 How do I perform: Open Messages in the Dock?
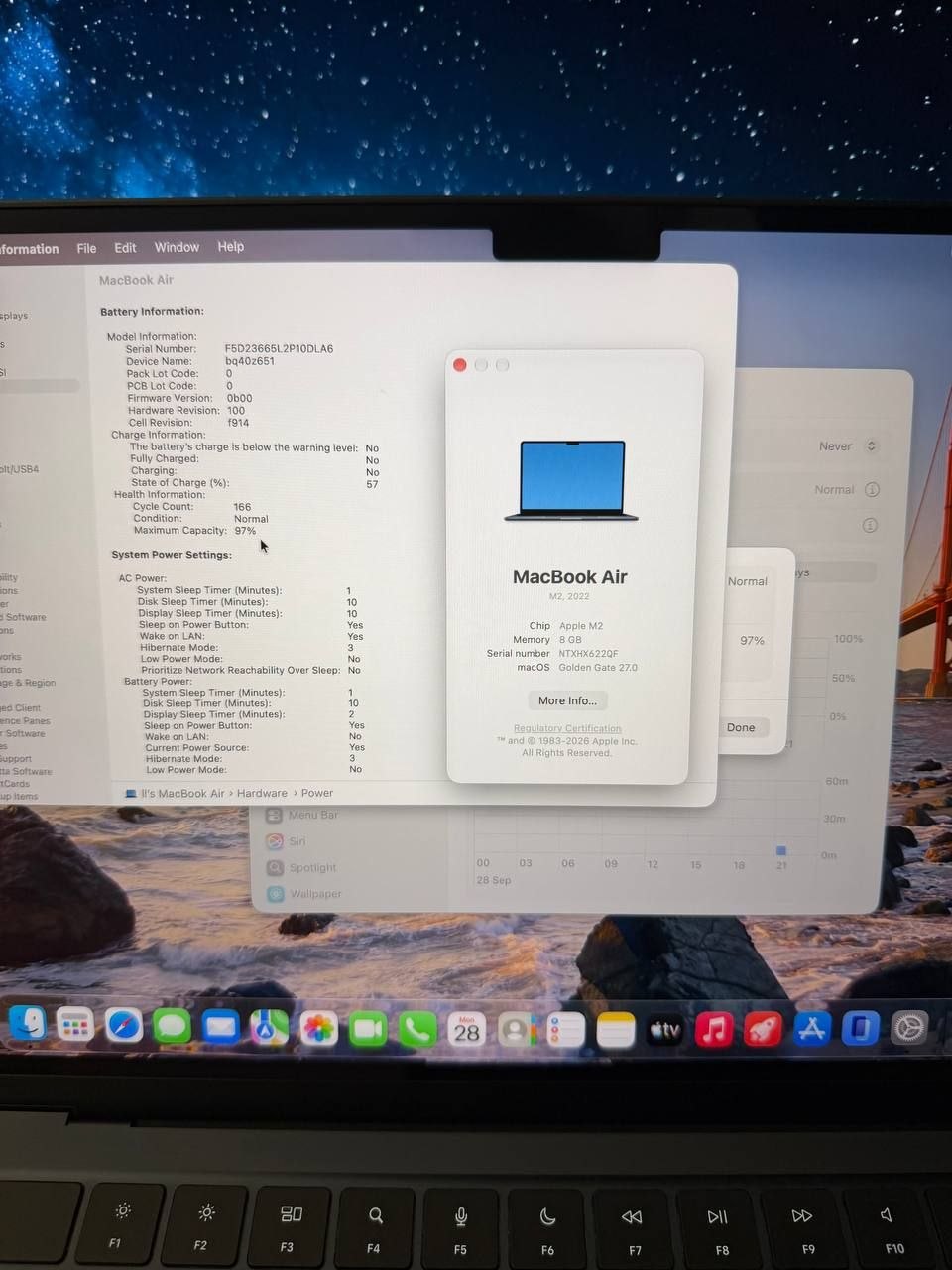pyautogui.click(x=172, y=1028)
